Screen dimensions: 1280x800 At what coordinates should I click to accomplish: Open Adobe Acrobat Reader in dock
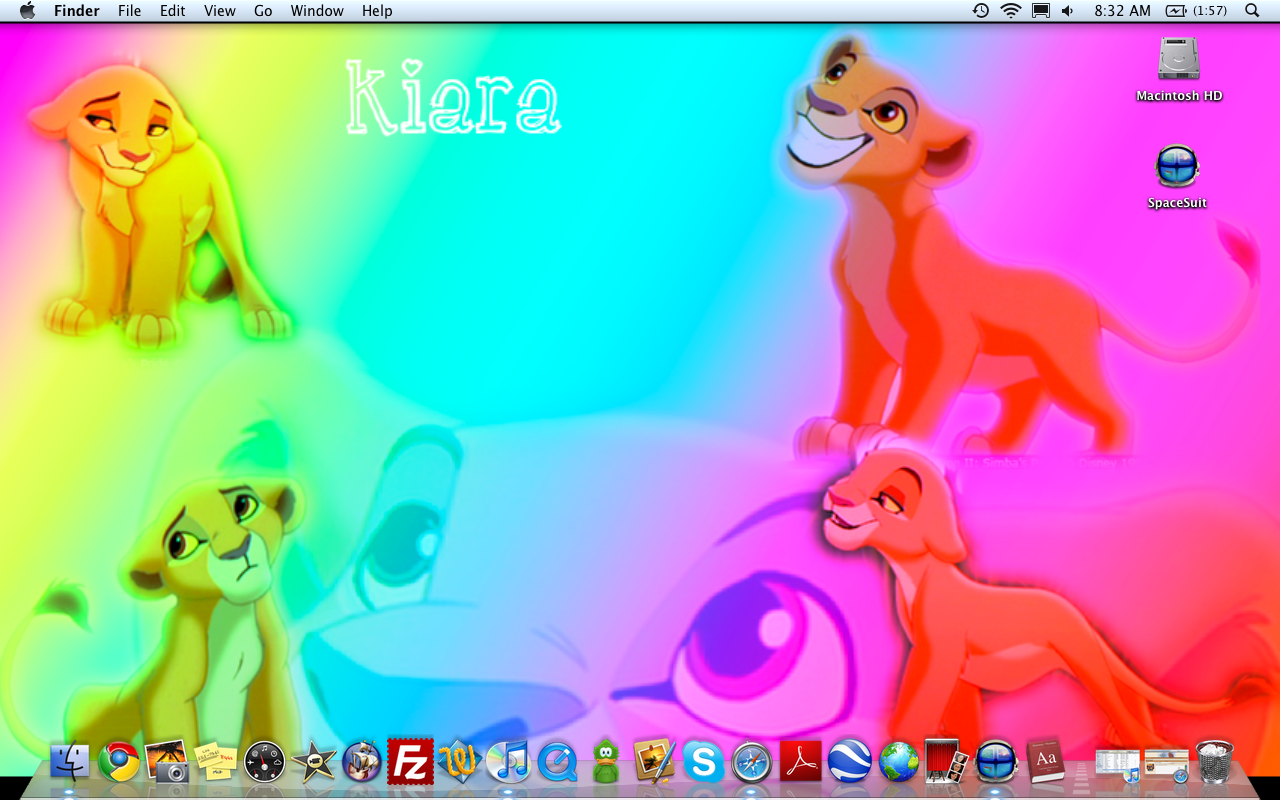point(800,763)
